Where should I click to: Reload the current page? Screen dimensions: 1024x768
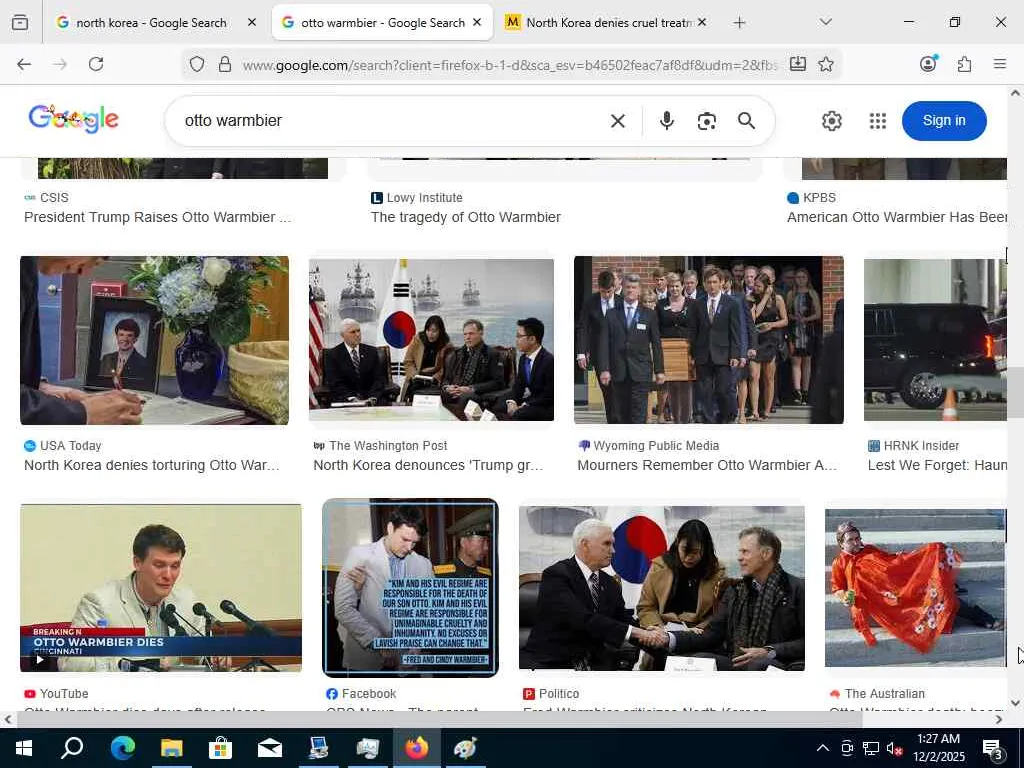96,64
